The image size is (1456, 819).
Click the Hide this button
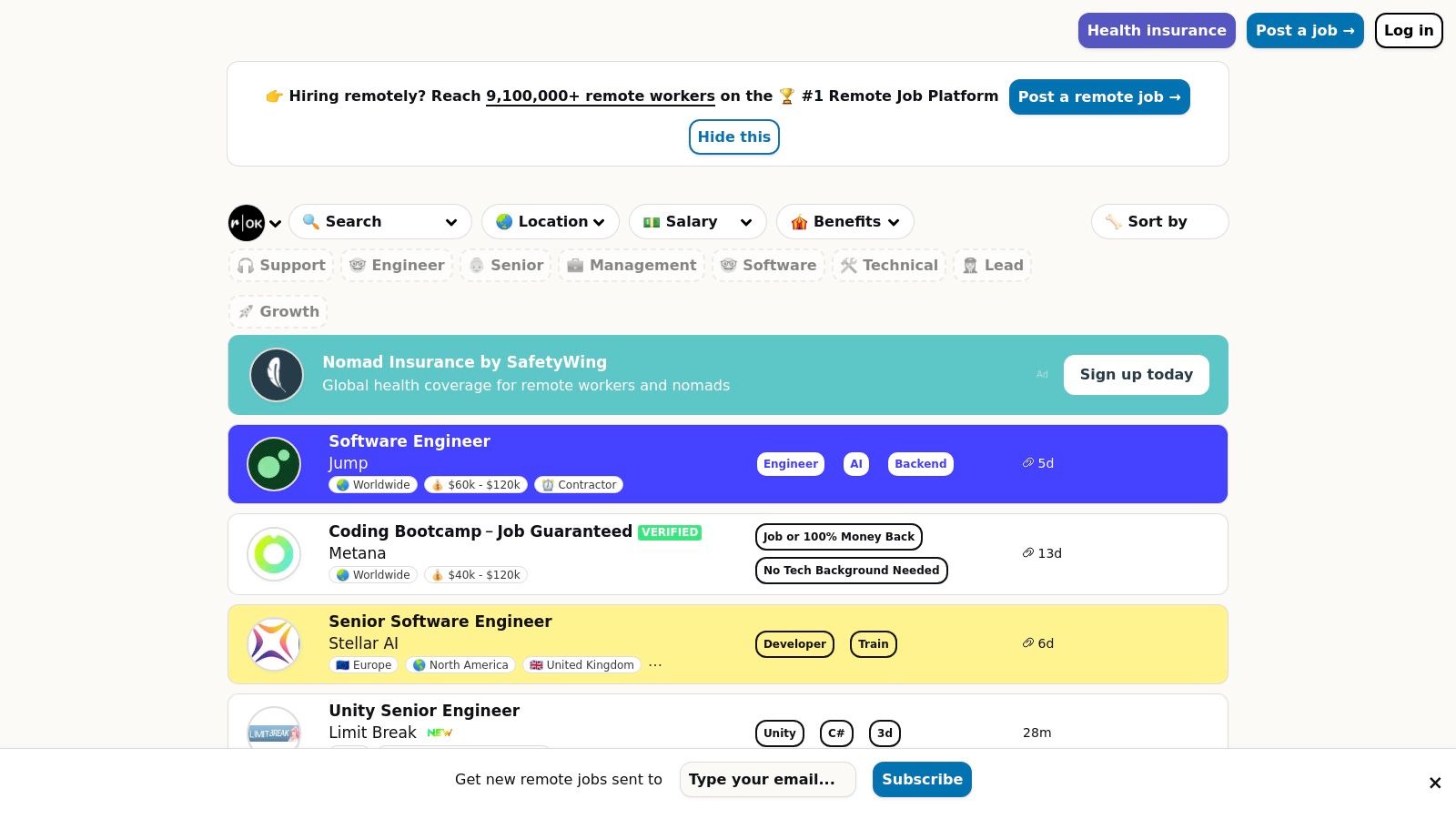pyautogui.click(x=733, y=137)
